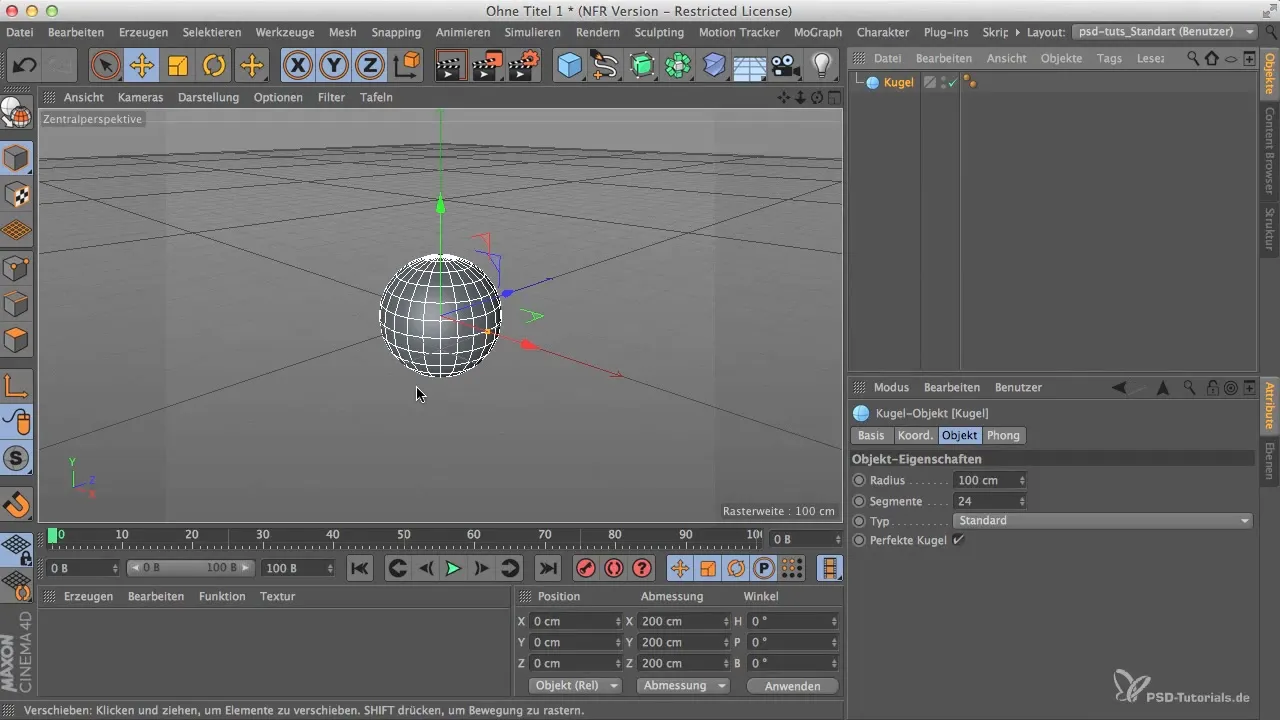Viewport: 1280px width, 720px height.
Task: Open the Layout dropdown
Action: click(x=1165, y=32)
